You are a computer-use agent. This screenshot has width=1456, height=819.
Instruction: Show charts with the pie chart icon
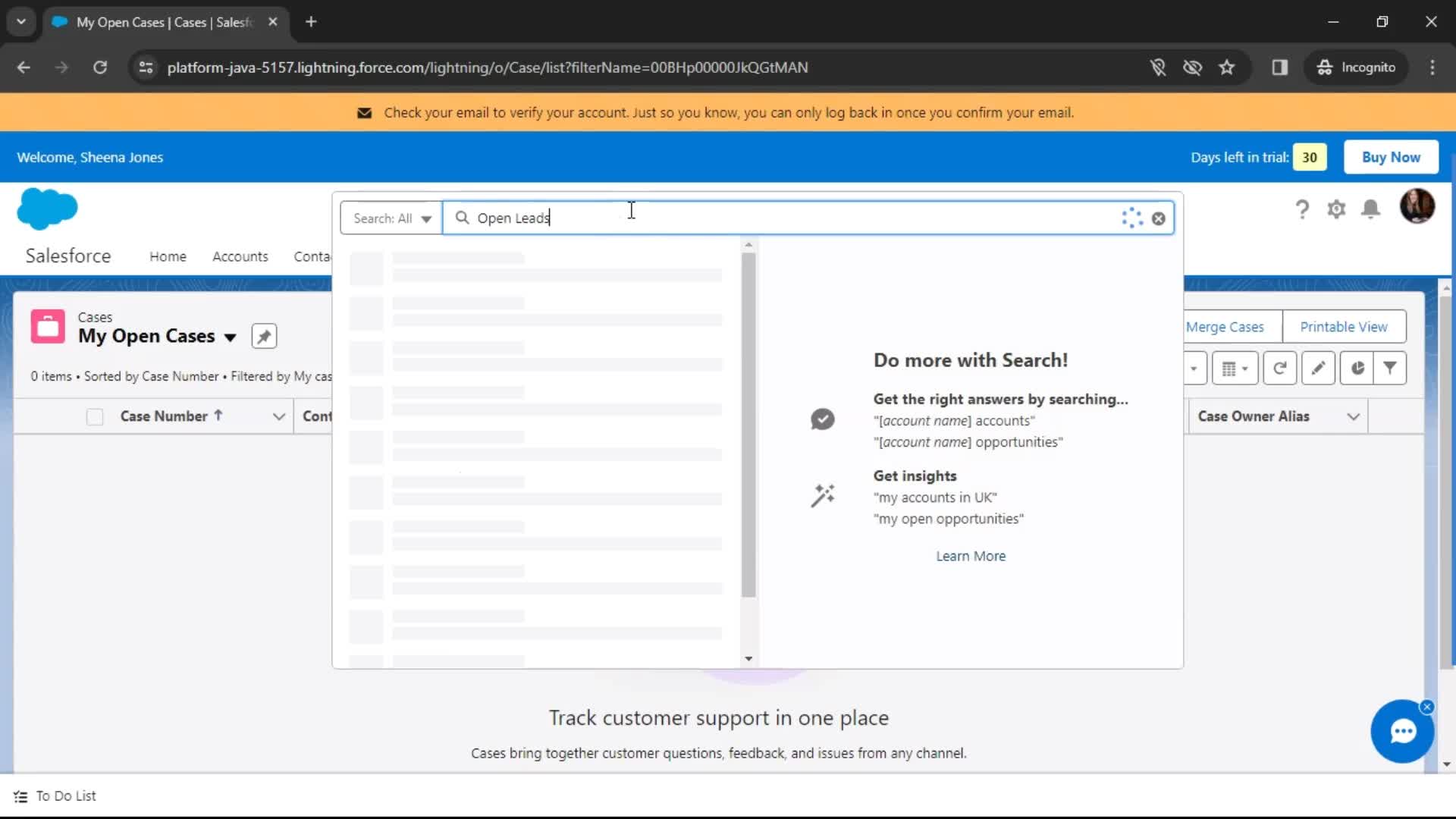click(1357, 369)
